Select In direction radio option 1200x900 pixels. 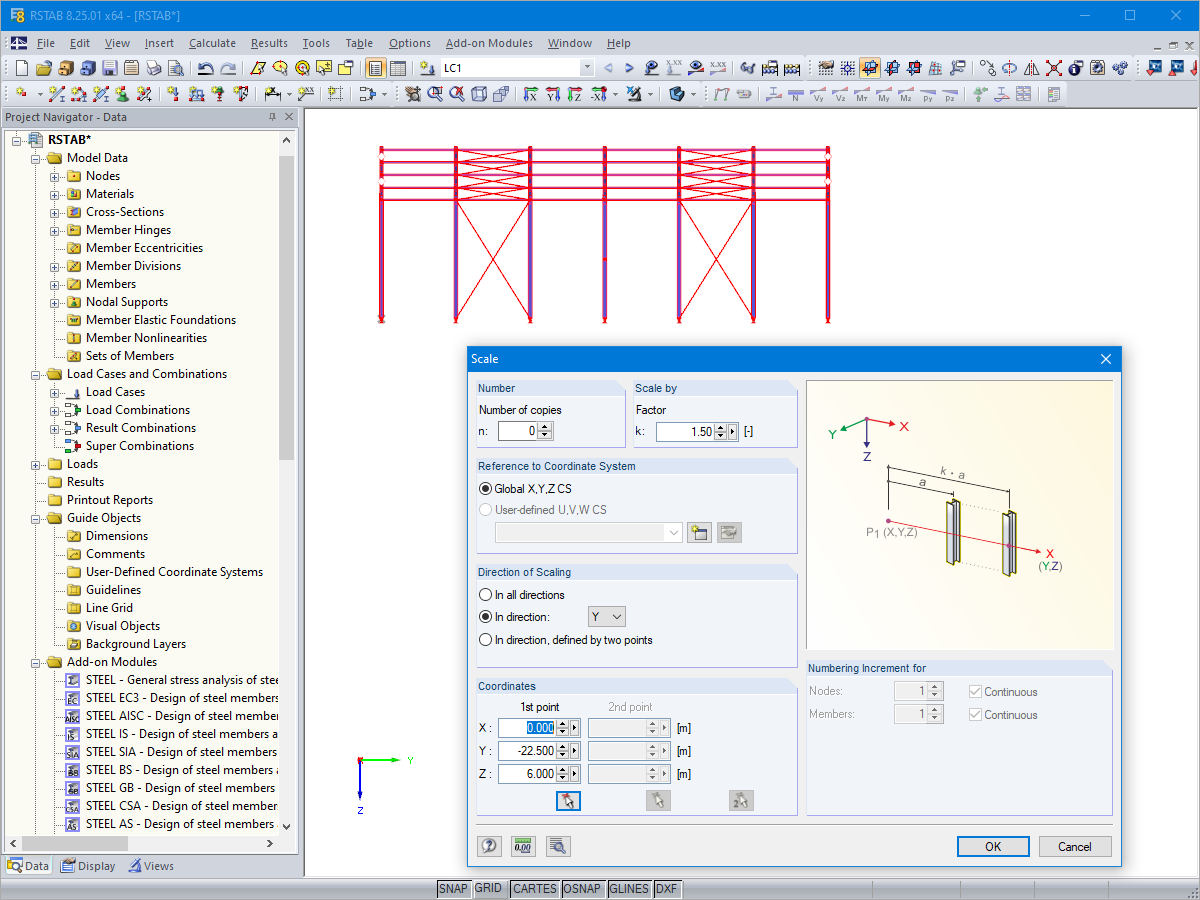pos(486,617)
